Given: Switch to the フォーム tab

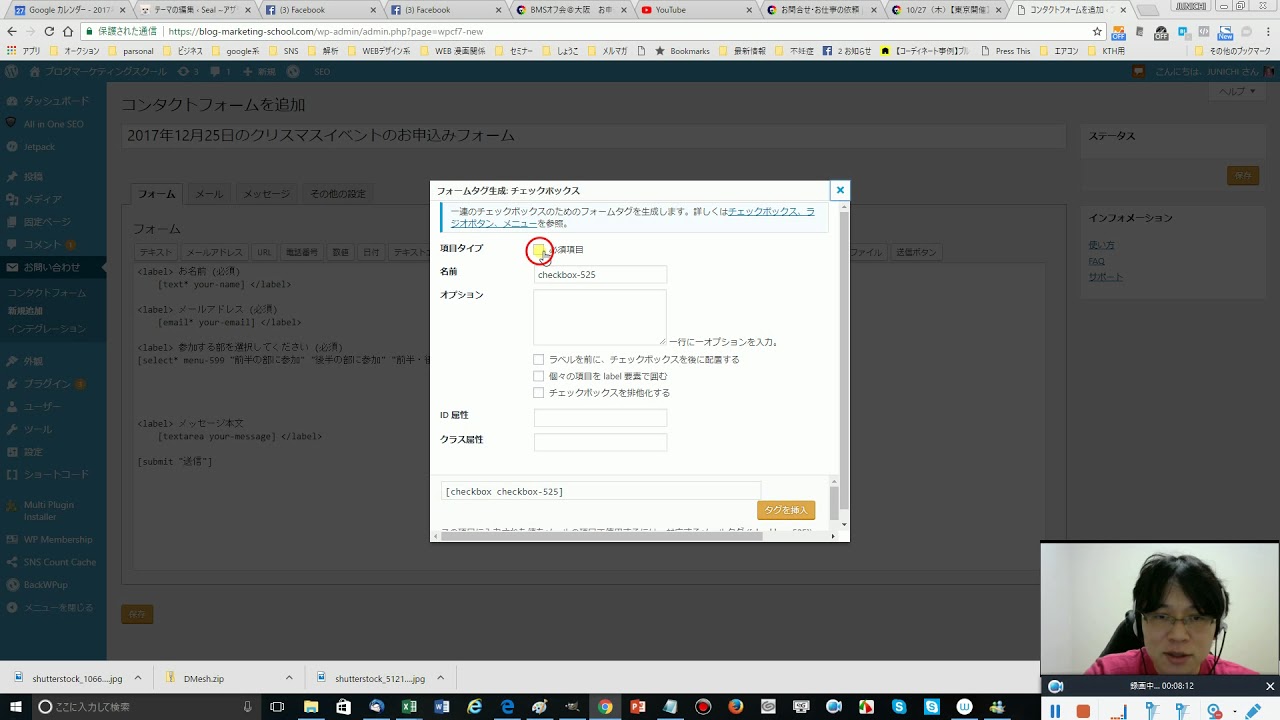Looking at the screenshot, I should click(x=156, y=194).
